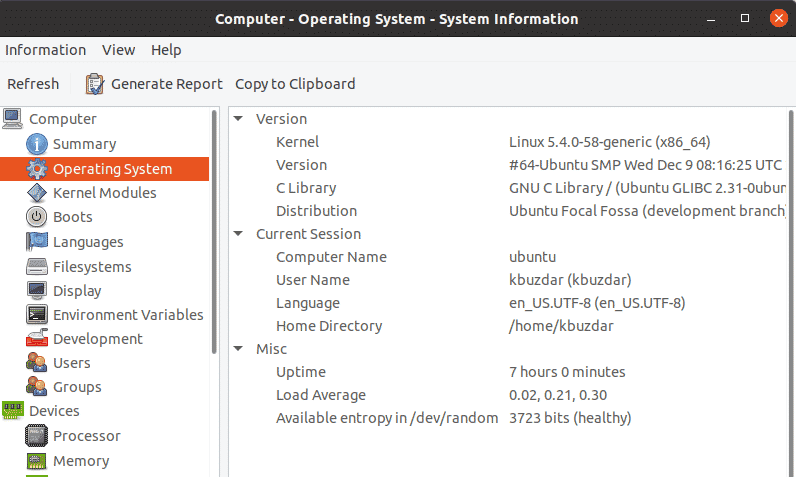
Task: Open the Summary page
Action: 84,144
